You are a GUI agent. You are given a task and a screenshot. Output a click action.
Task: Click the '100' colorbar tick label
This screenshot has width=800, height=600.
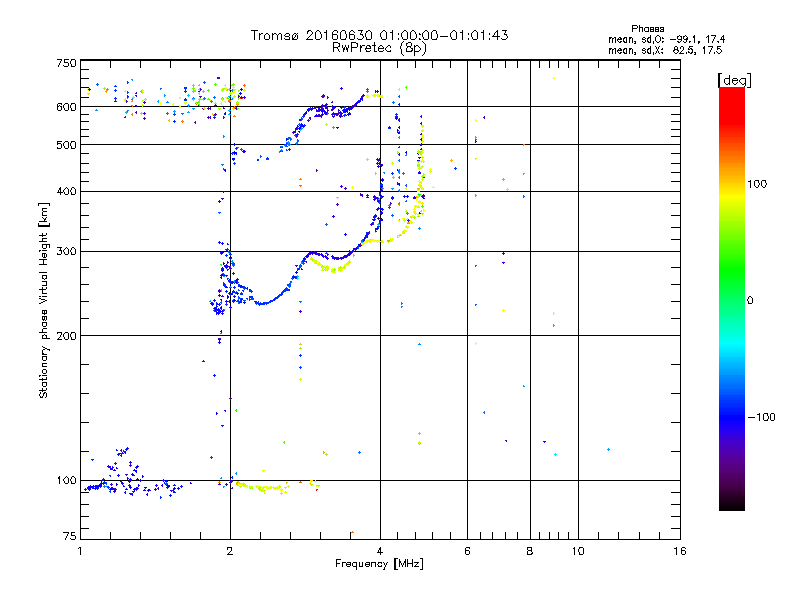coord(757,184)
